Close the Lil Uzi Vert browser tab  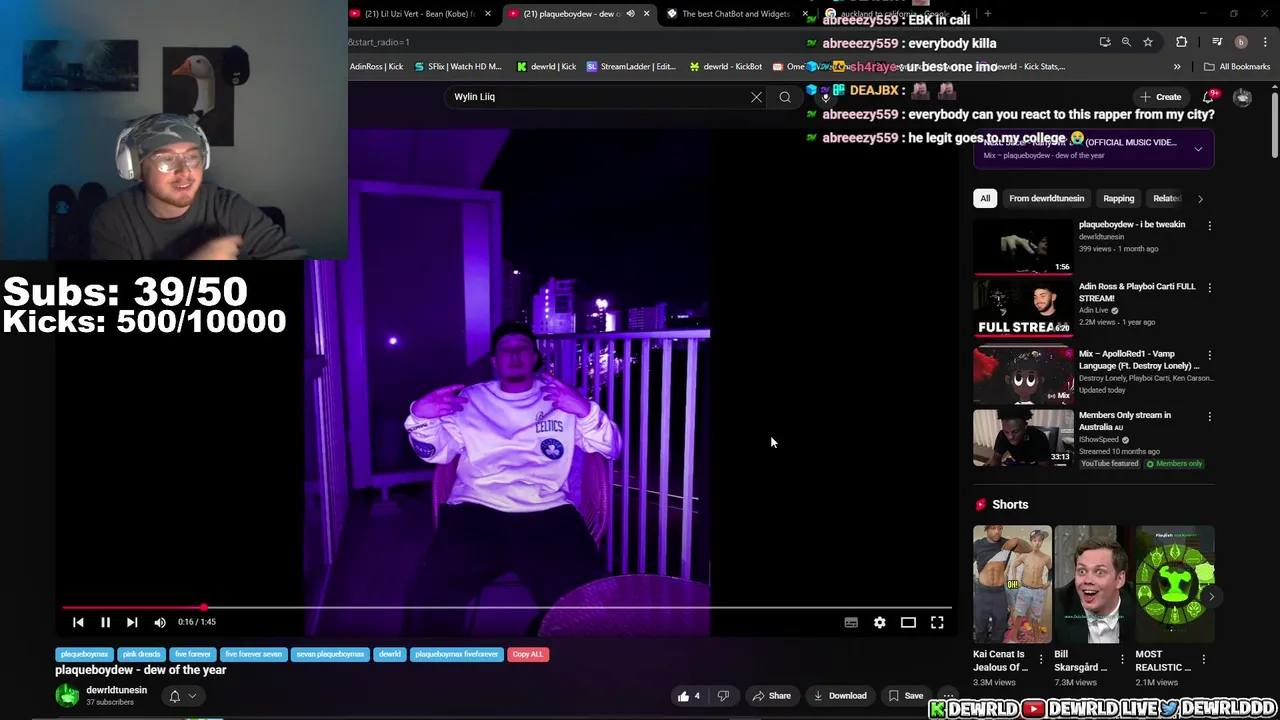tap(487, 14)
